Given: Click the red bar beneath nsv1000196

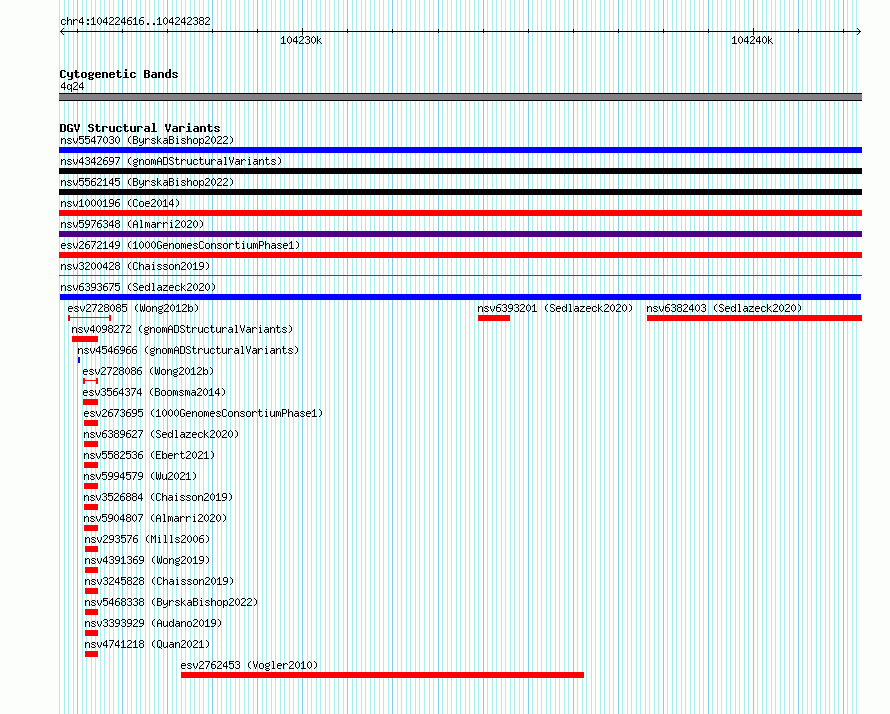Looking at the screenshot, I should [460, 213].
